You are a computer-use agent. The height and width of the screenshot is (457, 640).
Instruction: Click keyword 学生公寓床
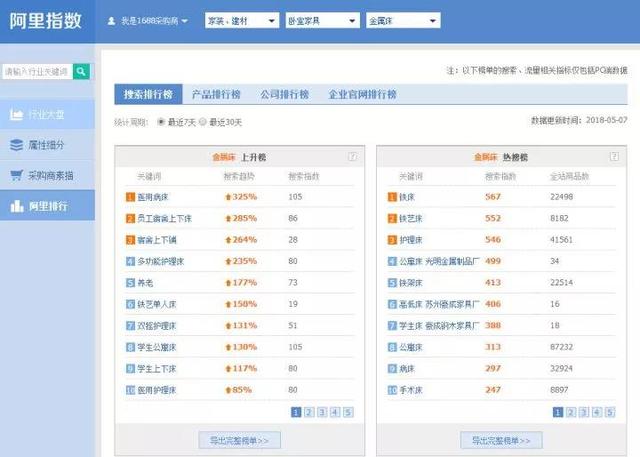pos(157,347)
